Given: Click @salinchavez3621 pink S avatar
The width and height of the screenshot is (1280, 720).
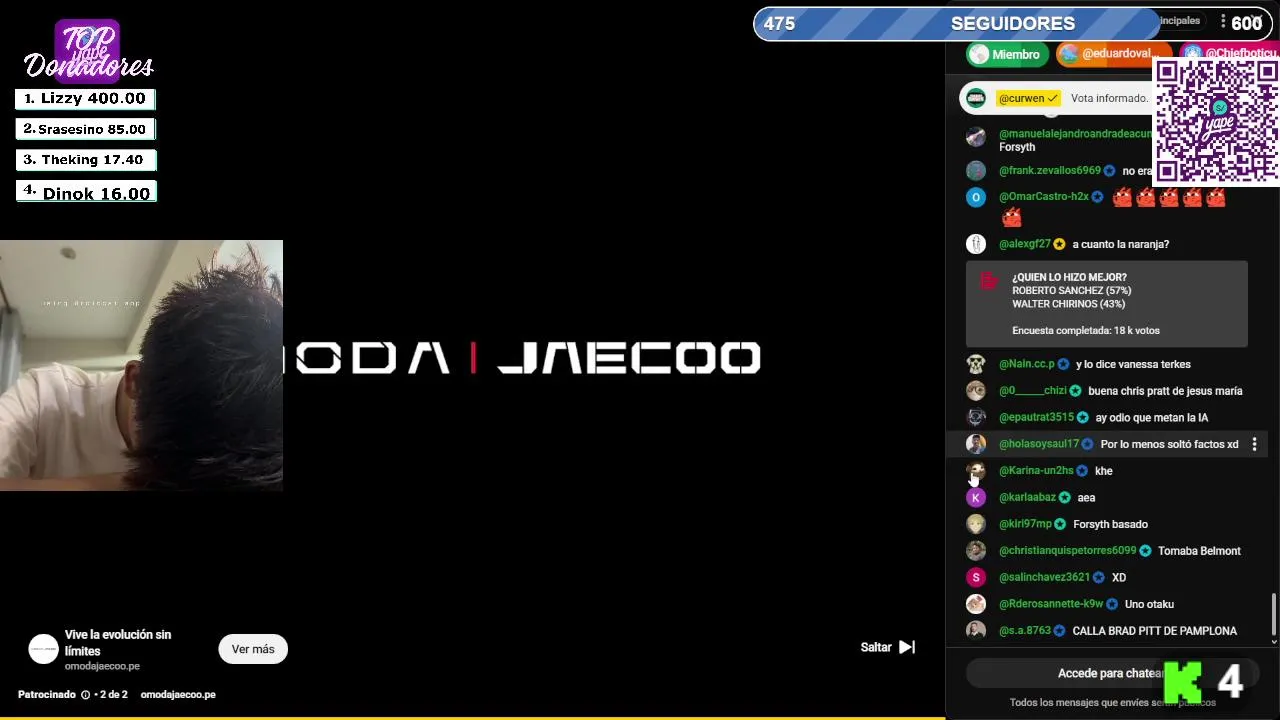Looking at the screenshot, I should click(976, 577).
